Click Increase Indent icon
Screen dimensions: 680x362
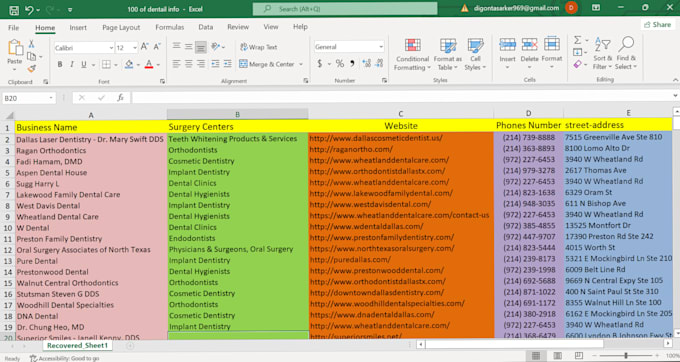click(x=228, y=64)
